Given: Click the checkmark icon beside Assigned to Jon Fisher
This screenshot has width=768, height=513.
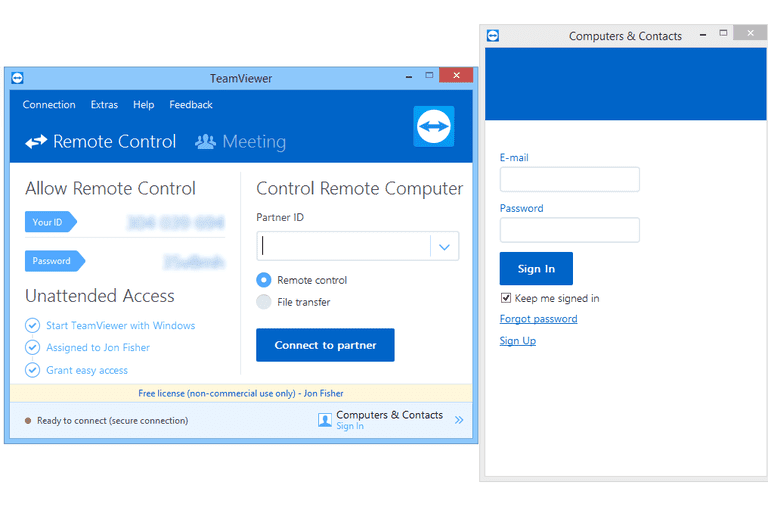Looking at the screenshot, I should 32,347.
